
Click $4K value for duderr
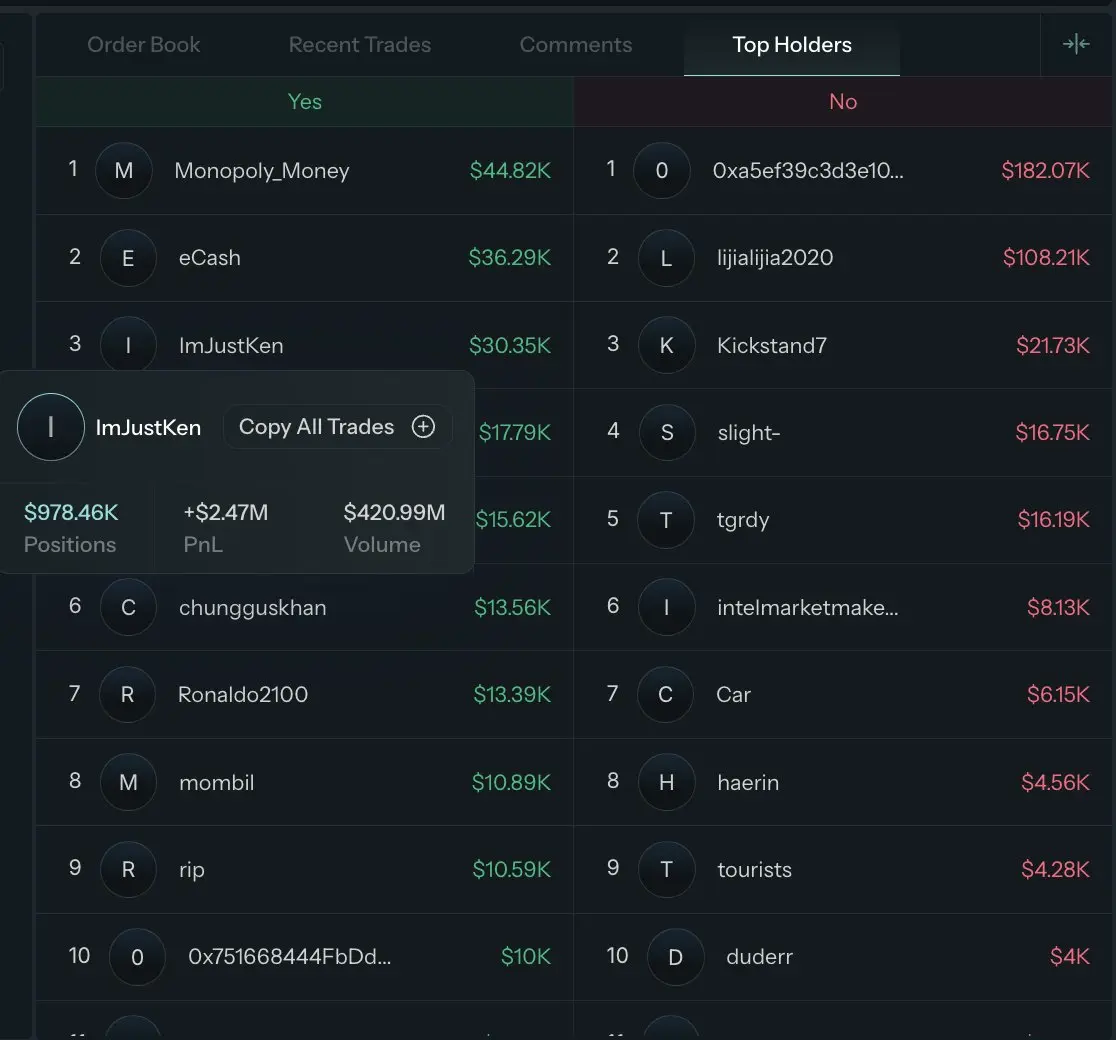coord(1070,956)
